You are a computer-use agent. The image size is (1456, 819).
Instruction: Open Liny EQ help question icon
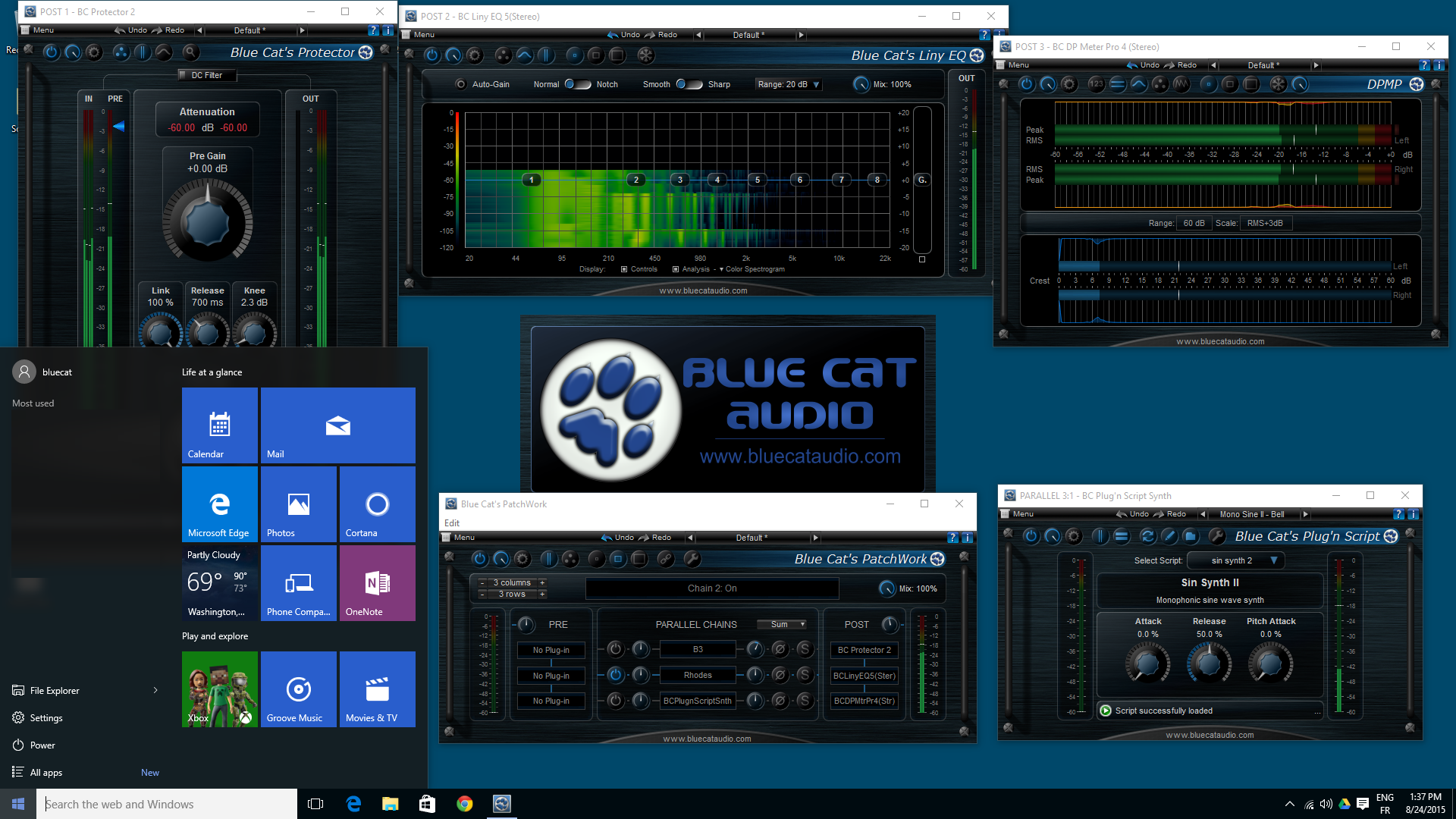click(984, 35)
